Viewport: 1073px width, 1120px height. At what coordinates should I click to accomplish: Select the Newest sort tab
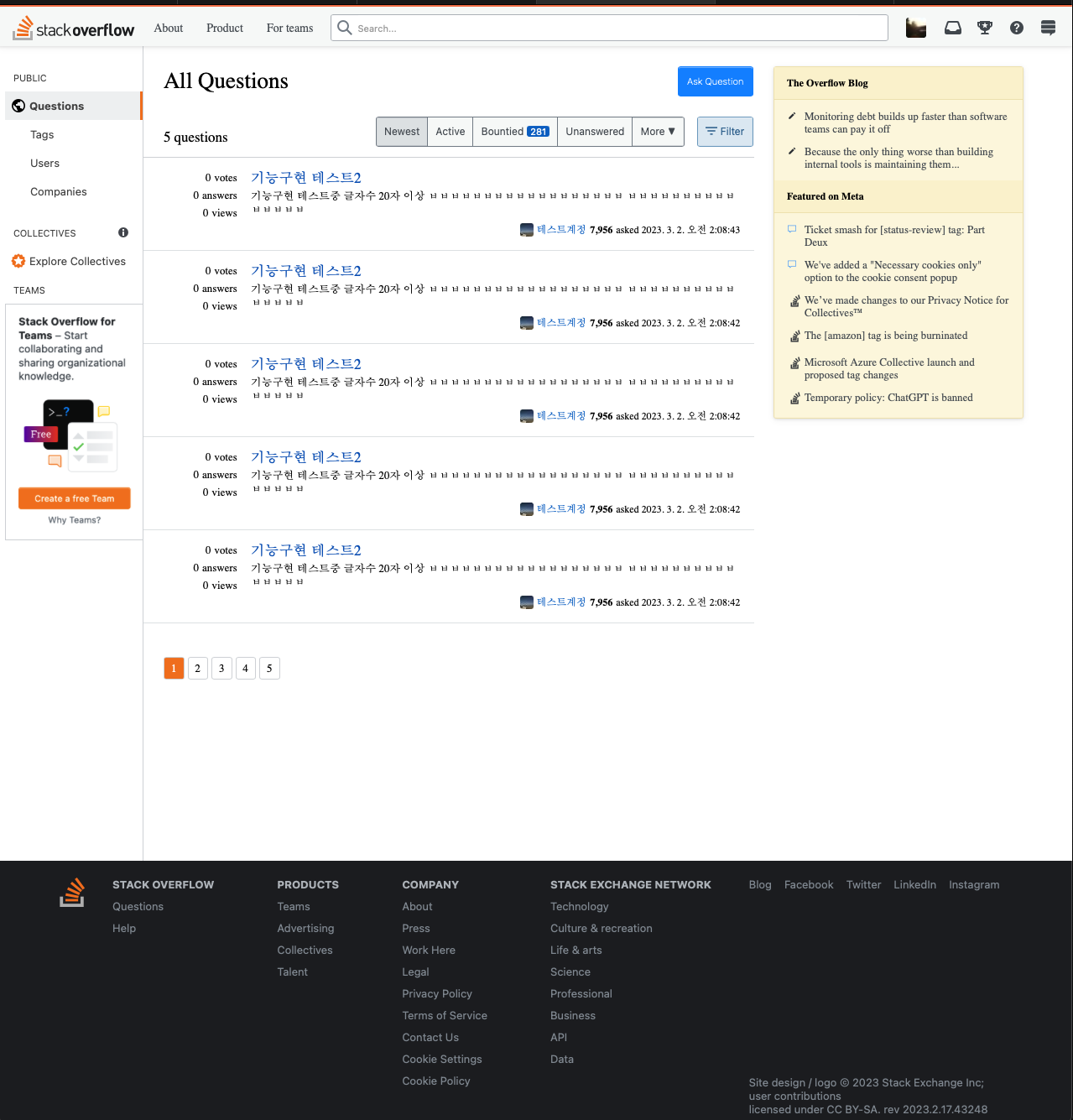[402, 132]
